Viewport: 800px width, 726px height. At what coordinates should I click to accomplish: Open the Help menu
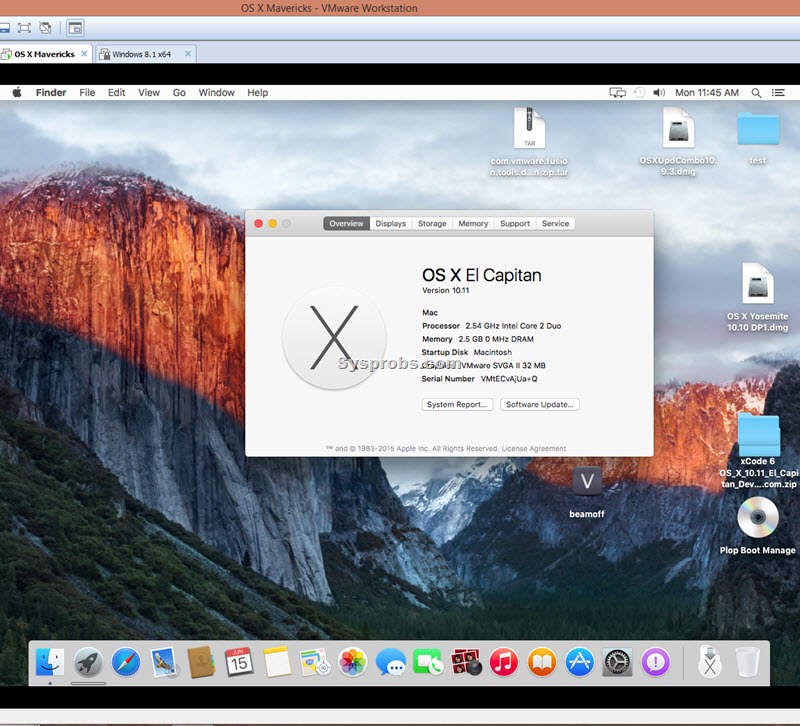click(257, 92)
